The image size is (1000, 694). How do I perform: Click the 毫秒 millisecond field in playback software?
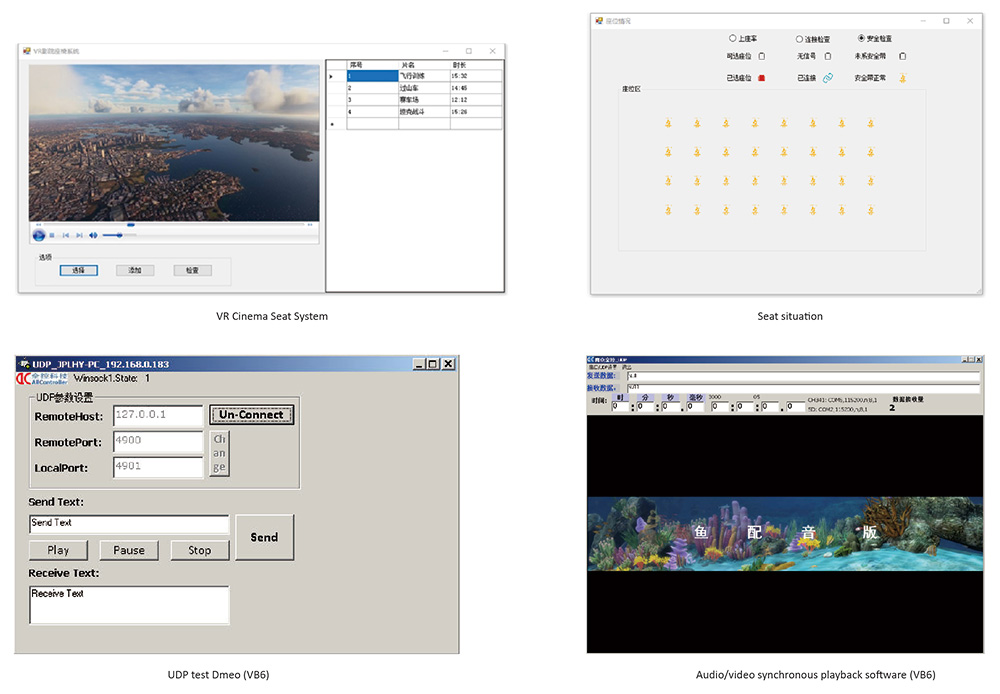695,406
